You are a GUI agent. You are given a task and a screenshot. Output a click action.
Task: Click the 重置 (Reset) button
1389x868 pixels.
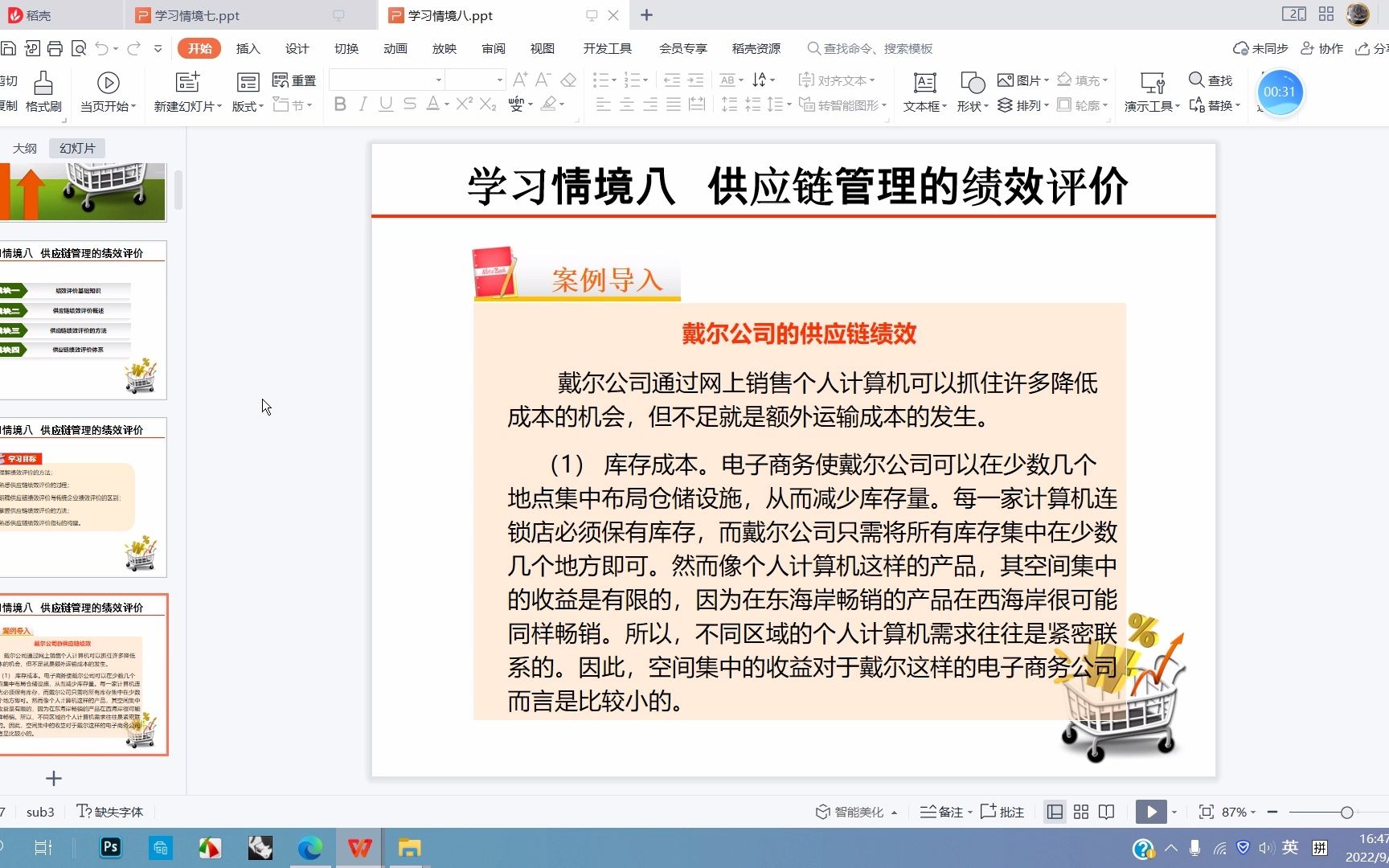click(294, 80)
